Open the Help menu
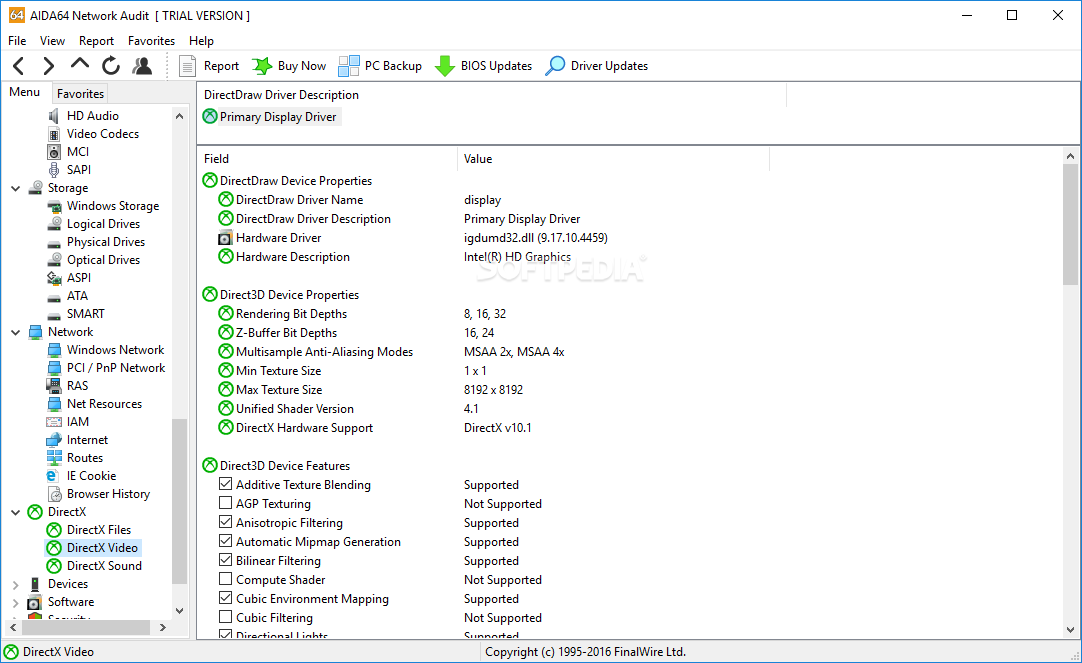The width and height of the screenshot is (1082, 663). coord(201,41)
